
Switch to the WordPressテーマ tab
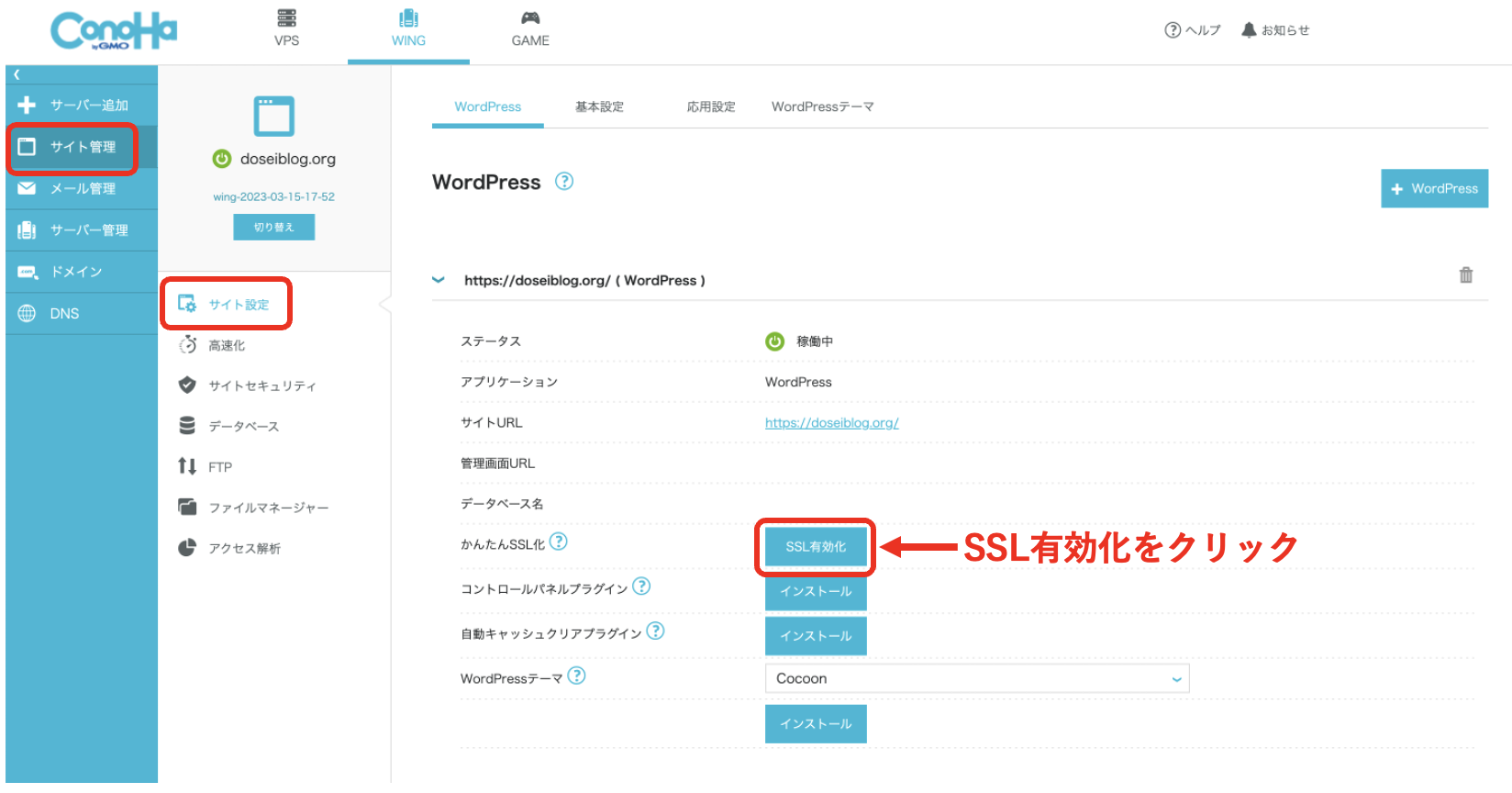point(822,106)
